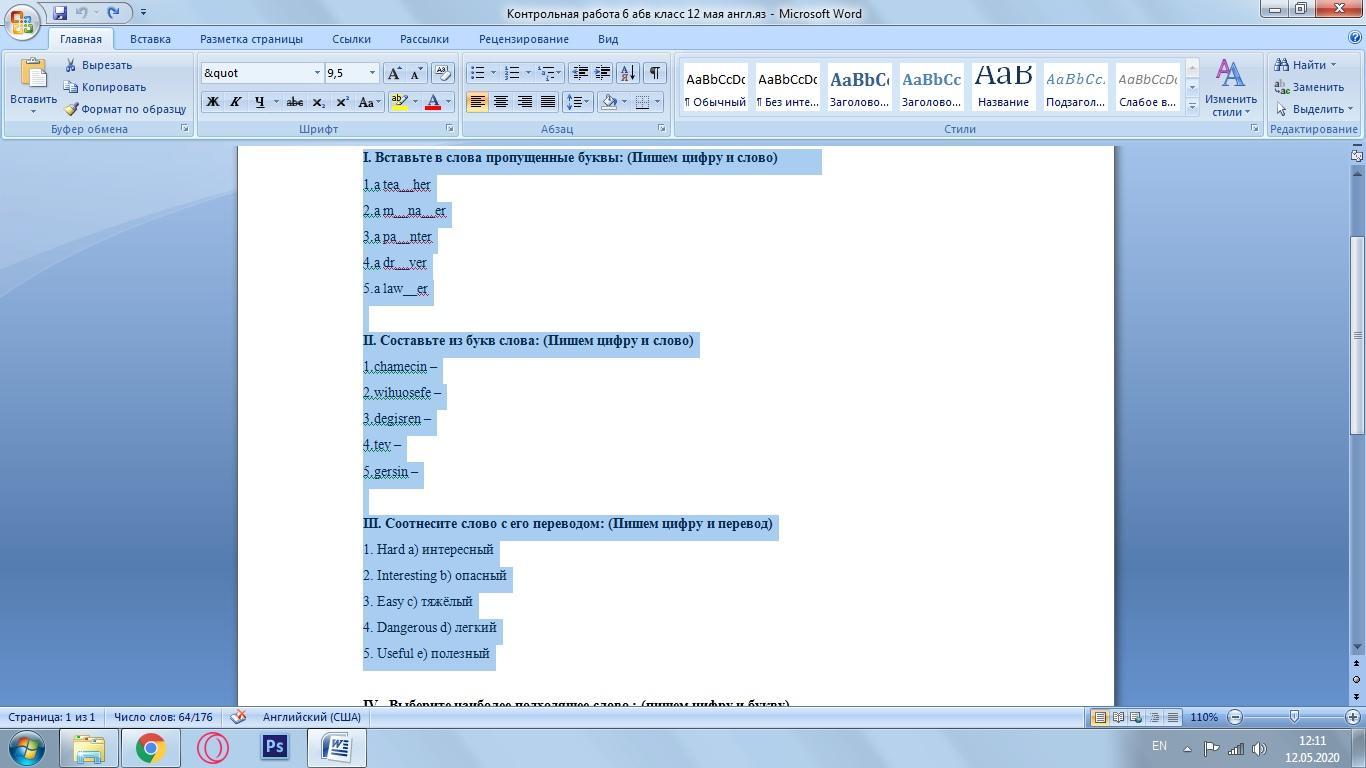
Task: Click the spell check icon in status bar
Action: click(238, 717)
